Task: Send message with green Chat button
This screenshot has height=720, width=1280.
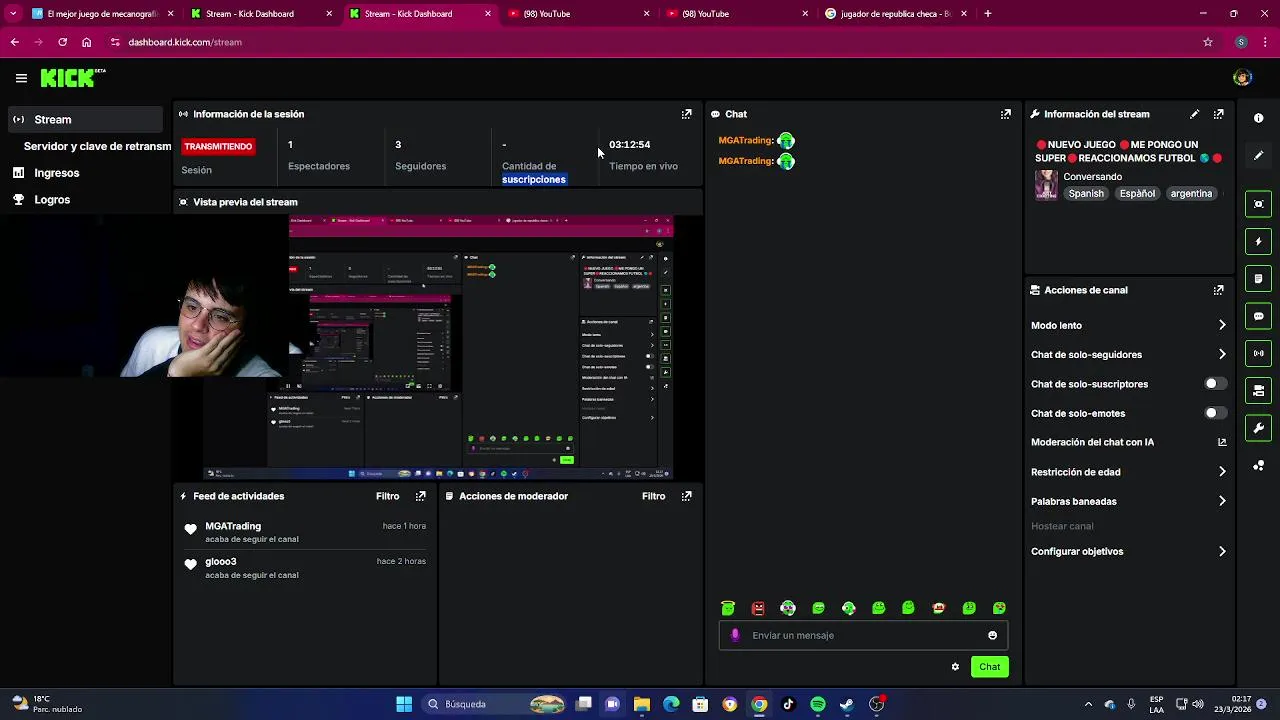Action: [x=989, y=667]
